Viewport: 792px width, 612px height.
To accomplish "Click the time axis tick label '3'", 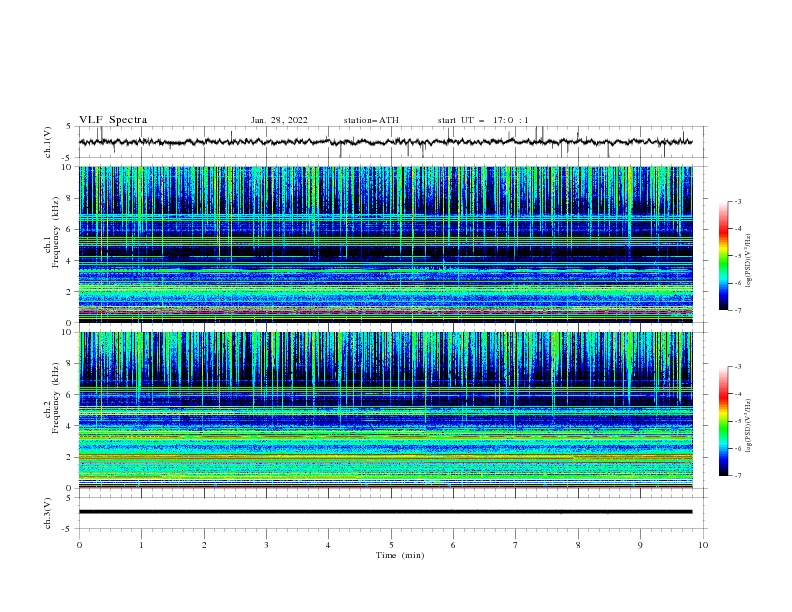I will [266, 545].
